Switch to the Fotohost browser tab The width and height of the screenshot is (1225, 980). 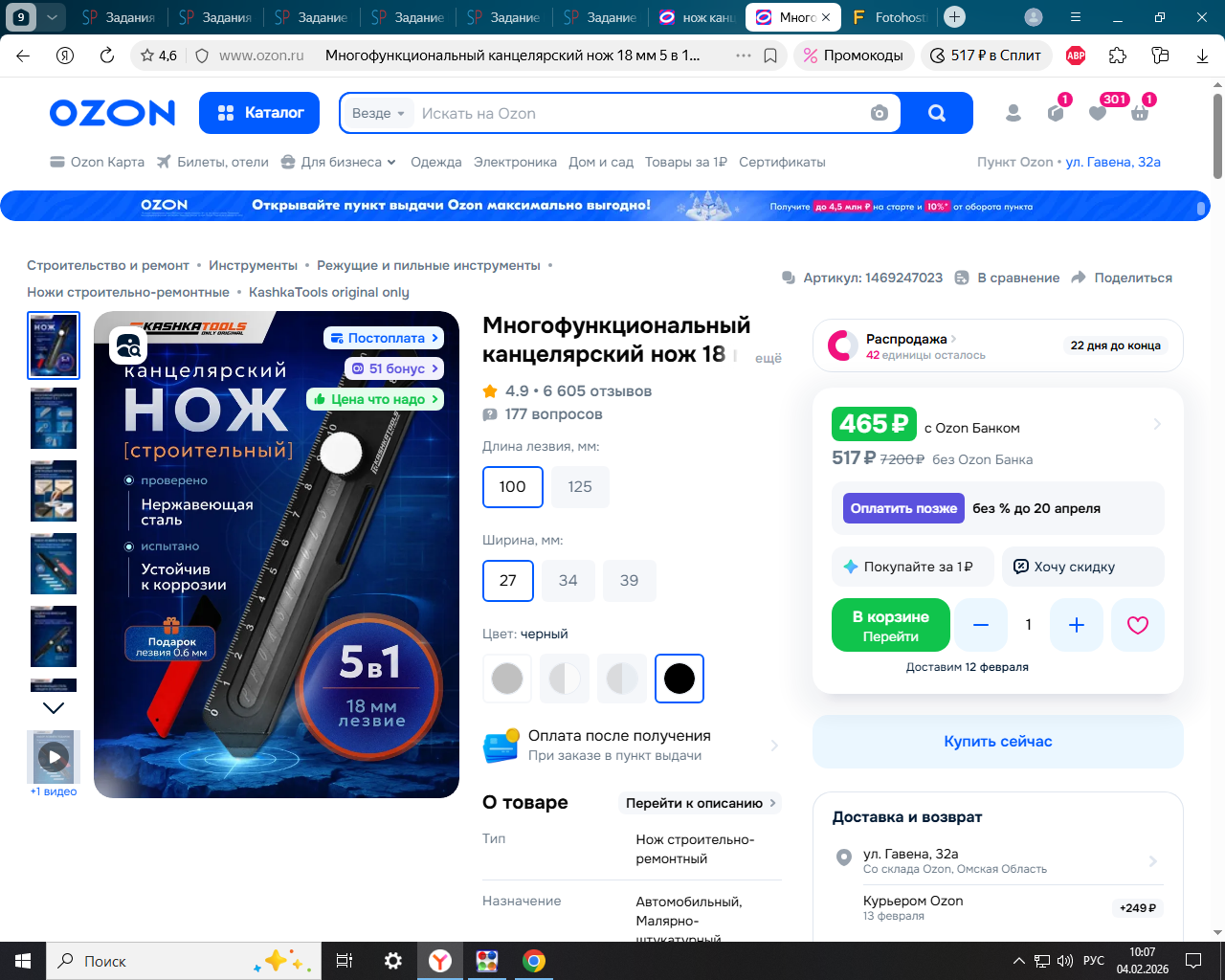click(890, 17)
